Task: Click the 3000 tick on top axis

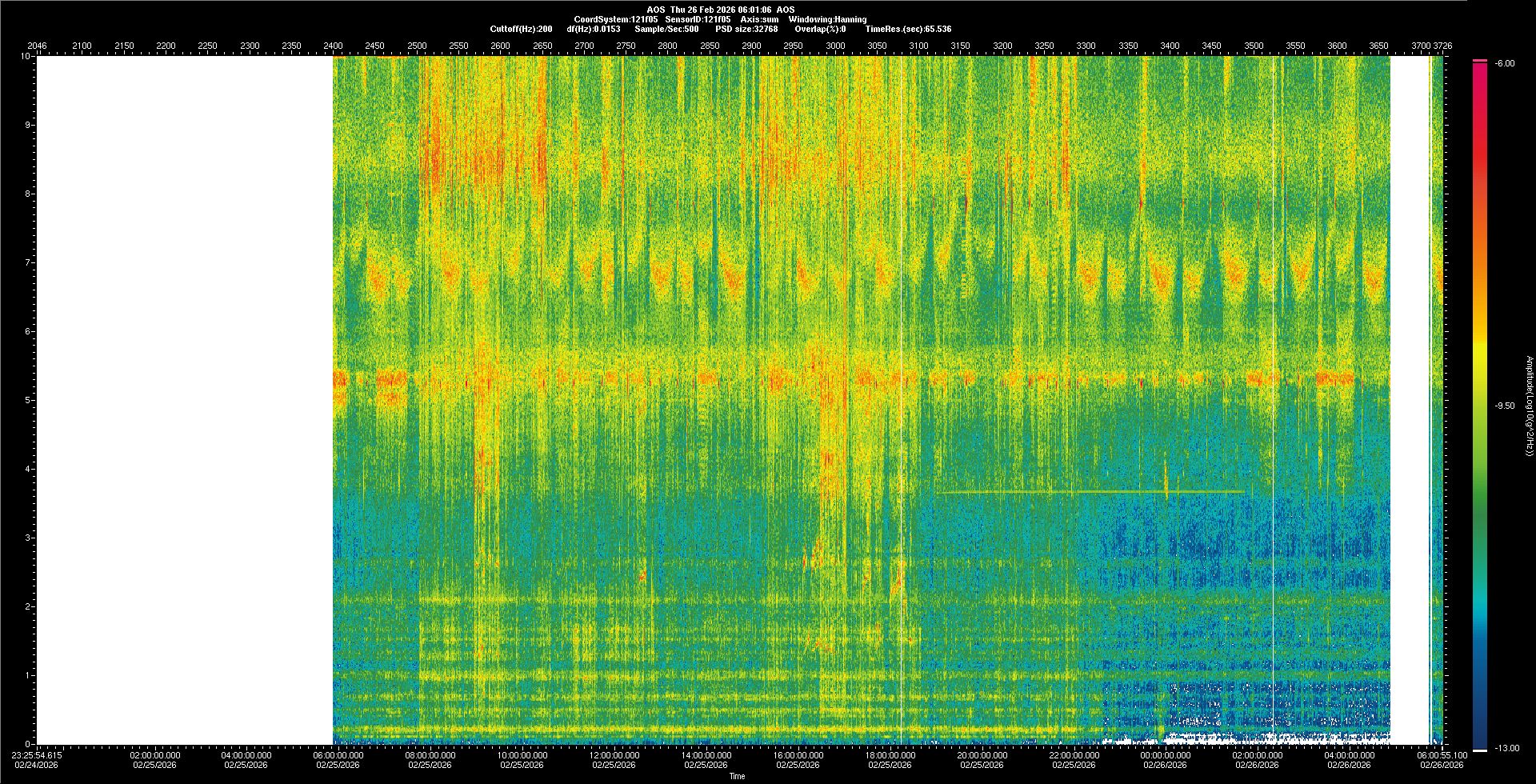Action: click(x=835, y=46)
